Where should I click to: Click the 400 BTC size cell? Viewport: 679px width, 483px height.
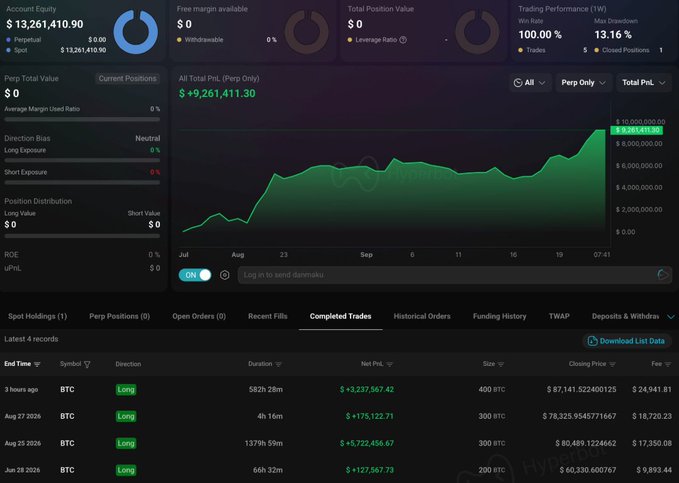[491, 389]
